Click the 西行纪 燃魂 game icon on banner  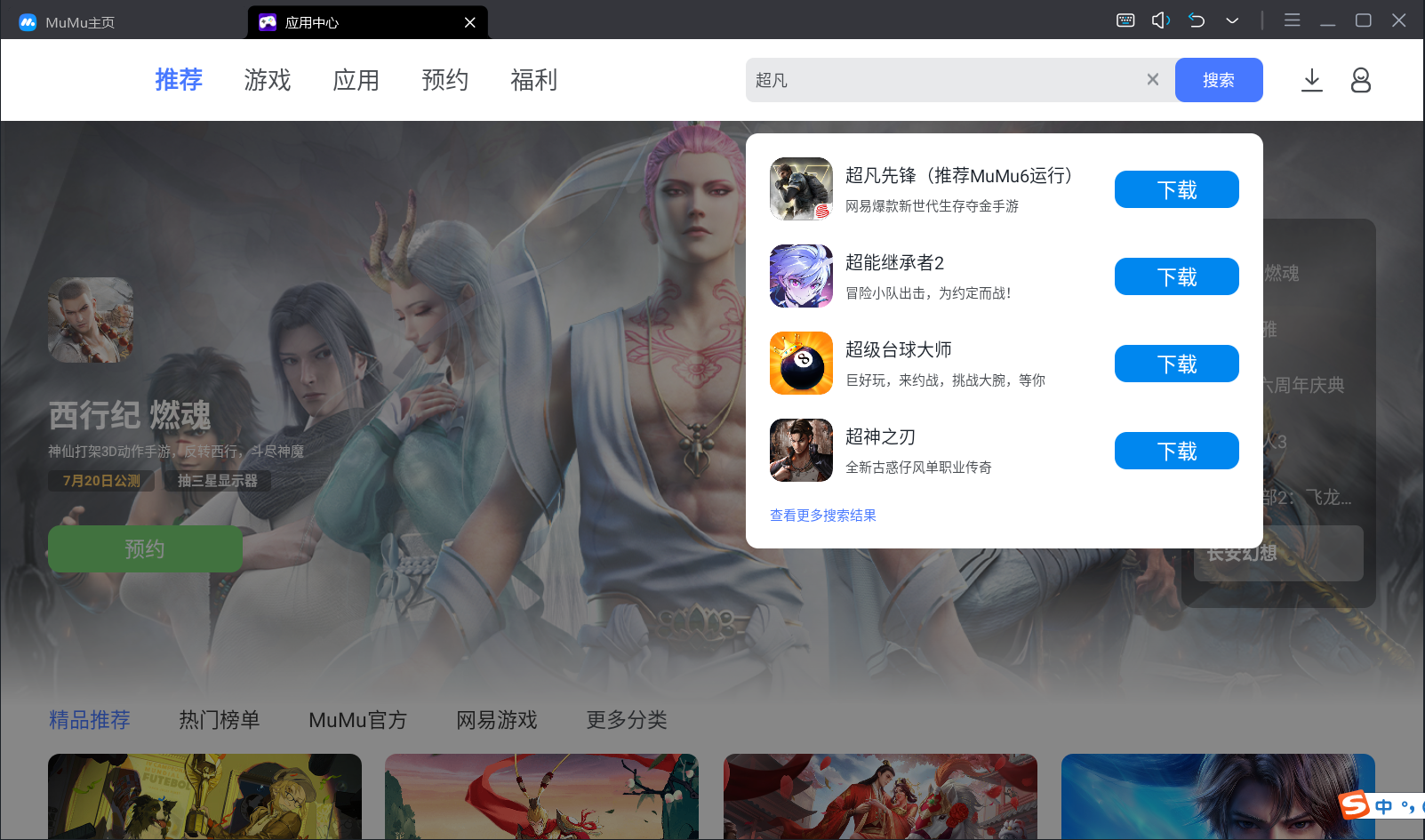click(x=91, y=320)
